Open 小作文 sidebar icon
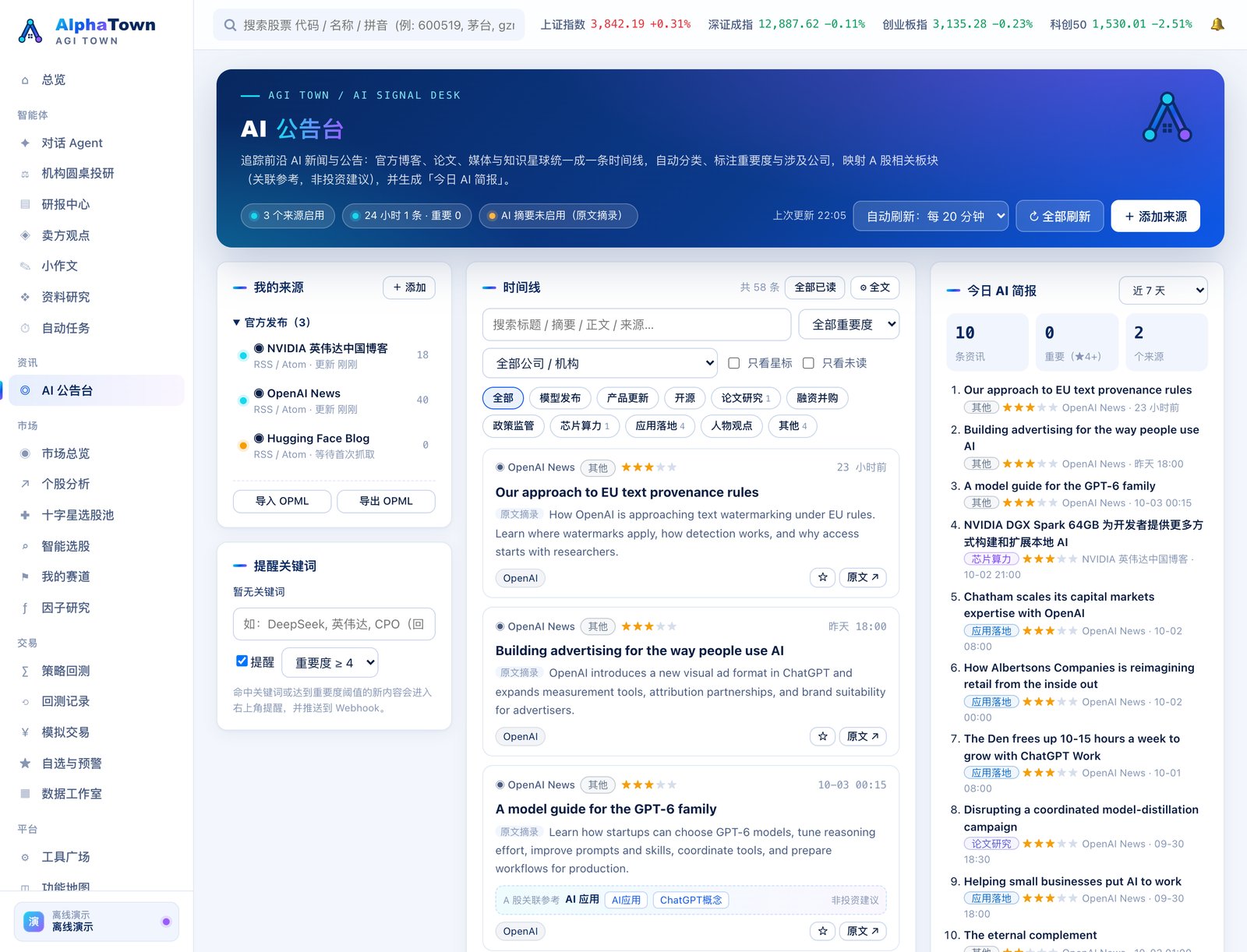This screenshot has height=952, width=1247. (25, 266)
